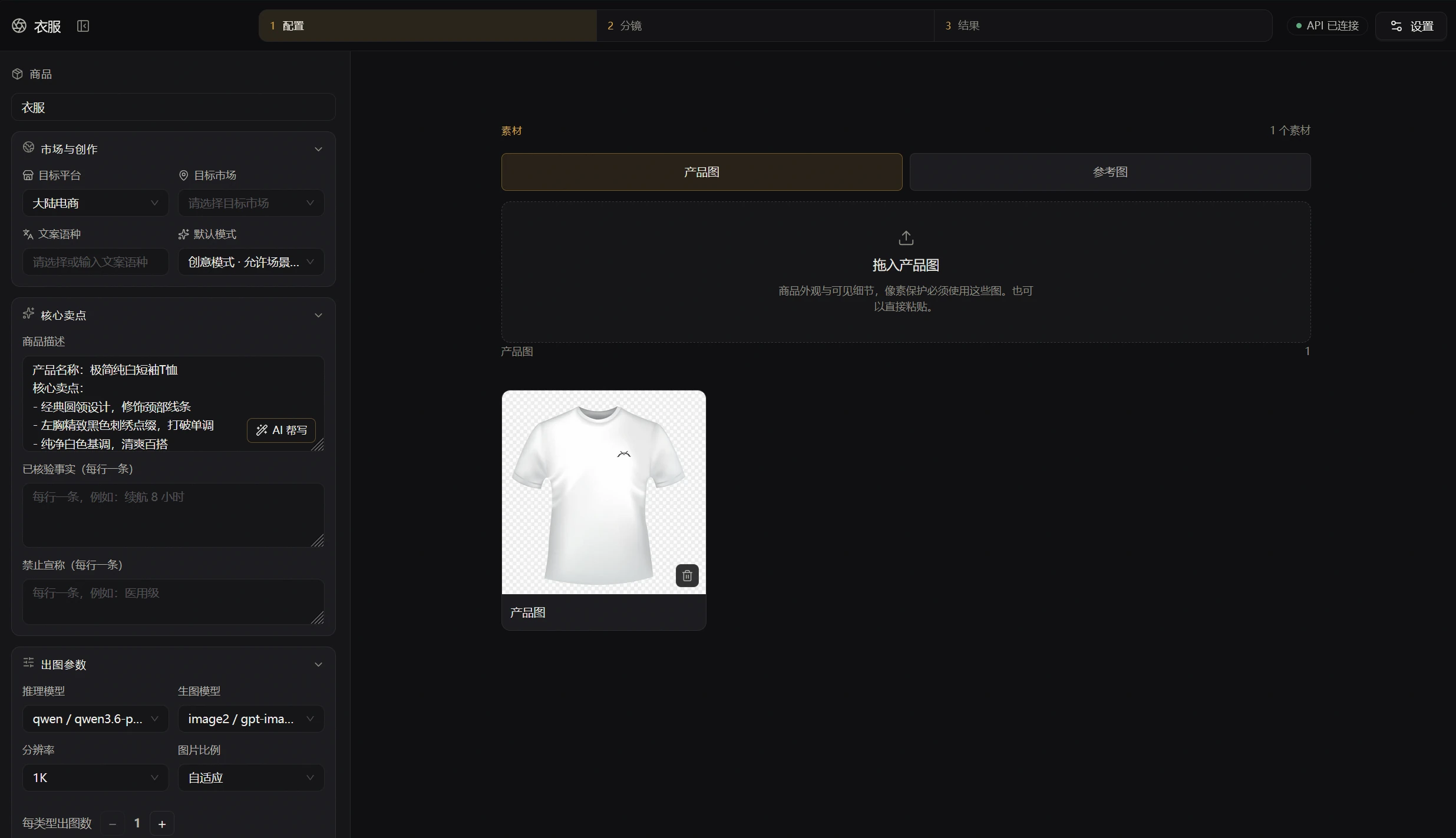
Task: Click the upload arrow icon
Action: [x=906, y=238]
